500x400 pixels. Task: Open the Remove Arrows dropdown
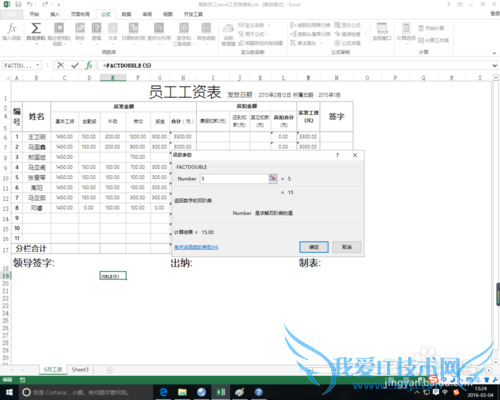tap(321, 43)
